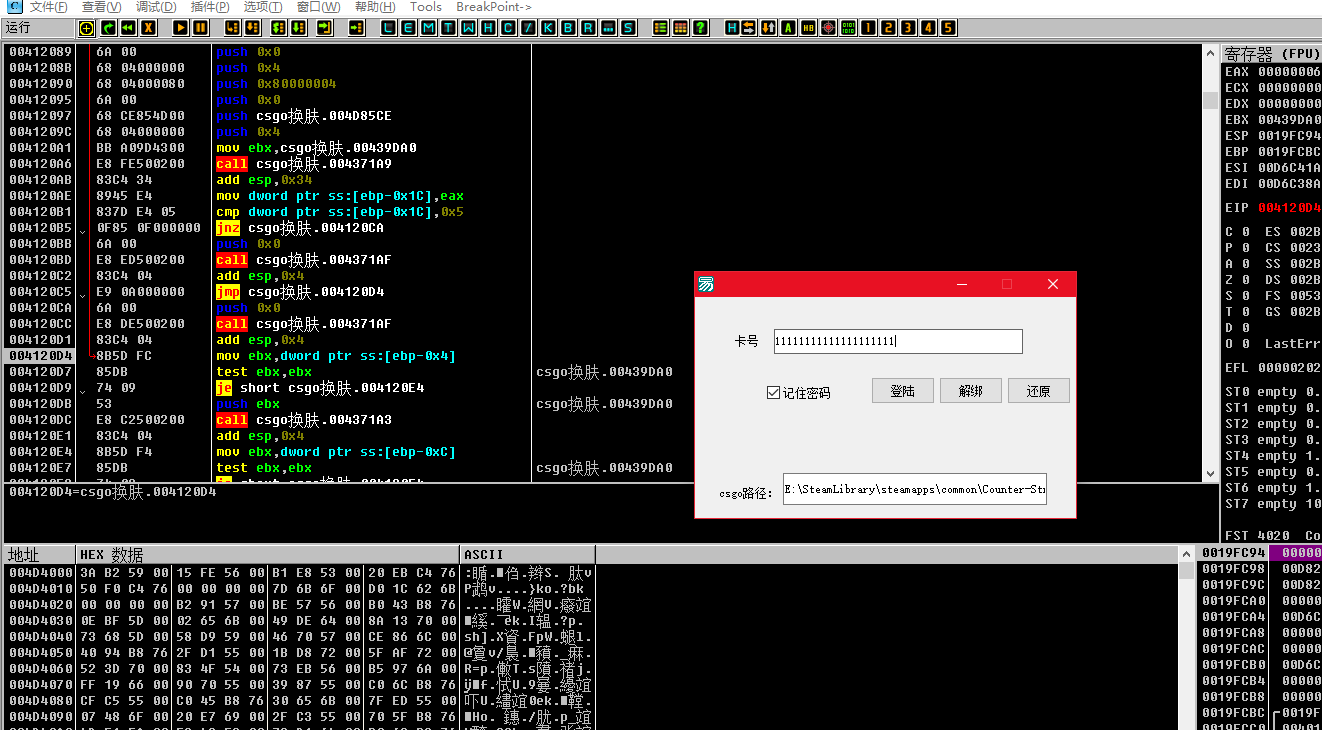This screenshot has height=730, width=1322.
Task: Click the 卡号 input field
Action: [898, 342]
